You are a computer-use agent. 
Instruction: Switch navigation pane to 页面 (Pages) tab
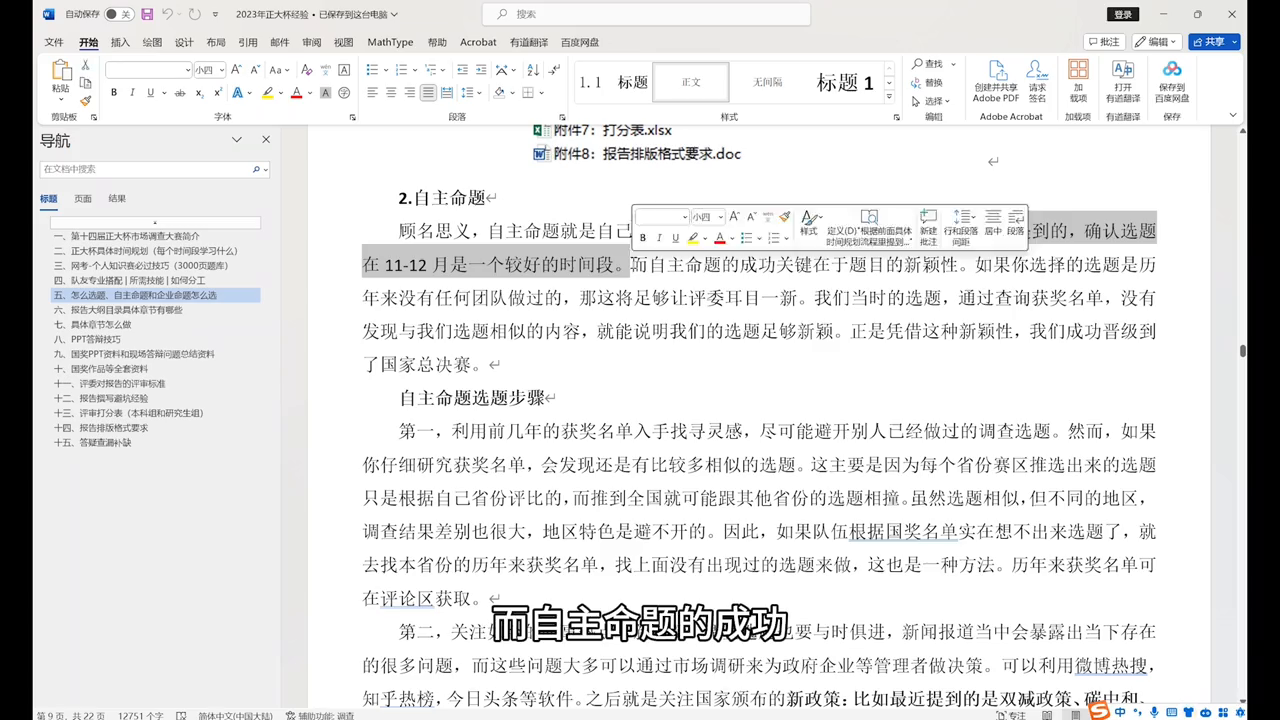(x=83, y=199)
